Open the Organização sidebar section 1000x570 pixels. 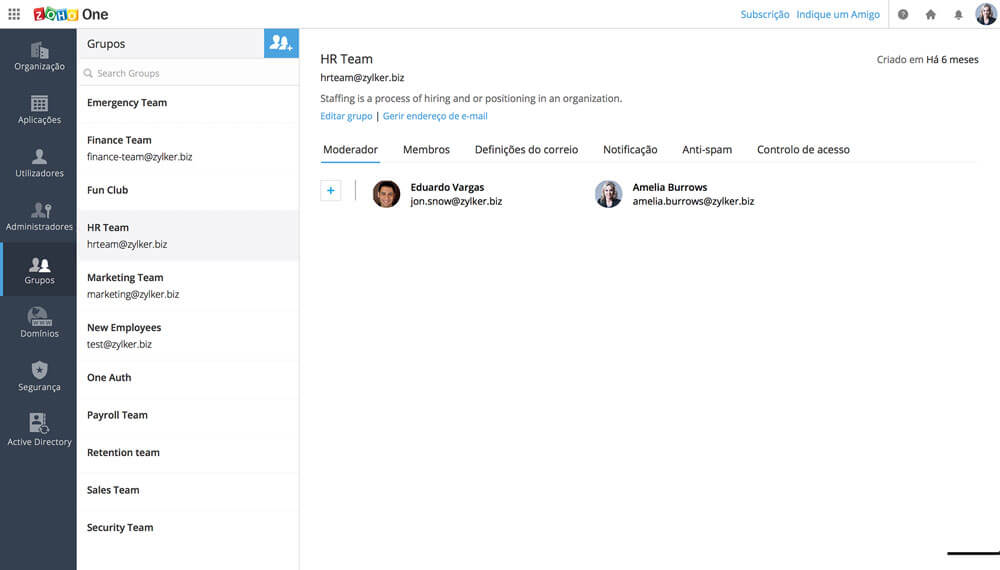(39, 57)
